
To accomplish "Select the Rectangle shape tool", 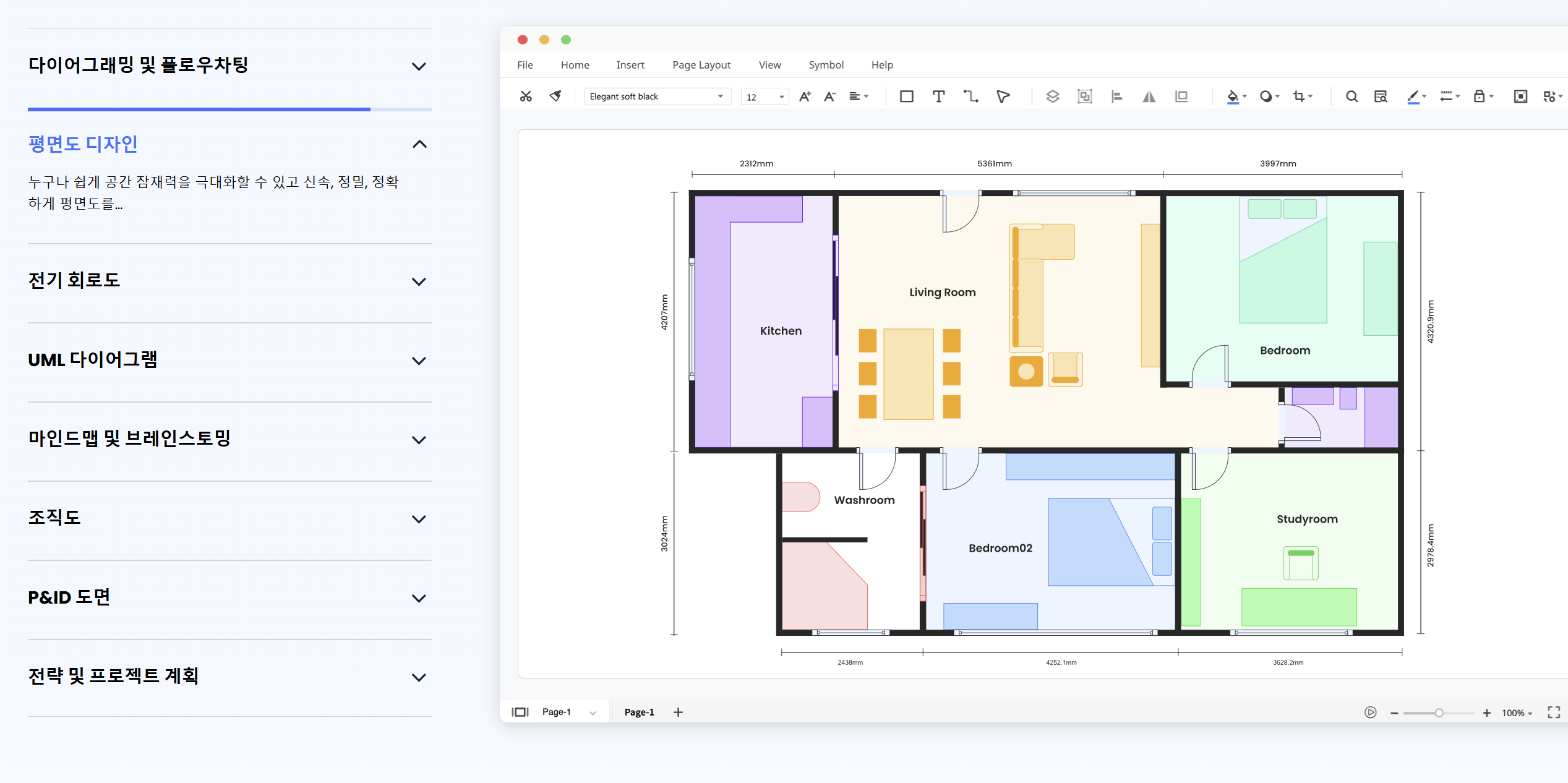I will coord(907,96).
